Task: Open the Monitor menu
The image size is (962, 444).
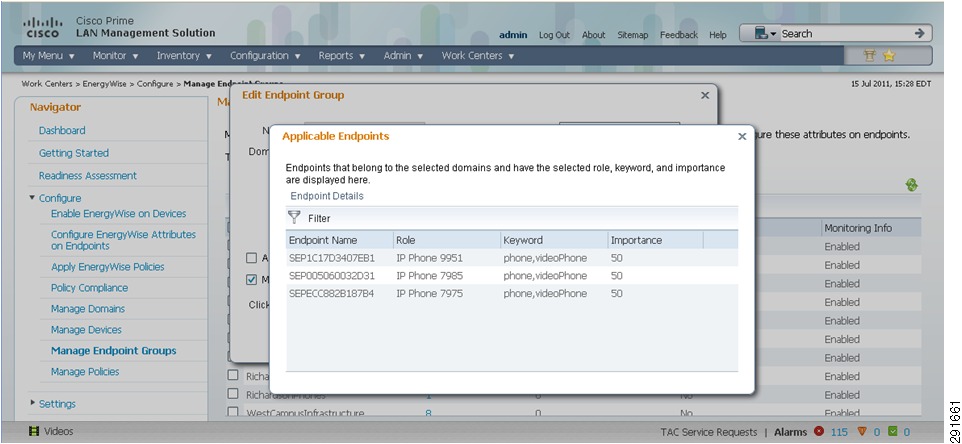Action: tap(115, 55)
